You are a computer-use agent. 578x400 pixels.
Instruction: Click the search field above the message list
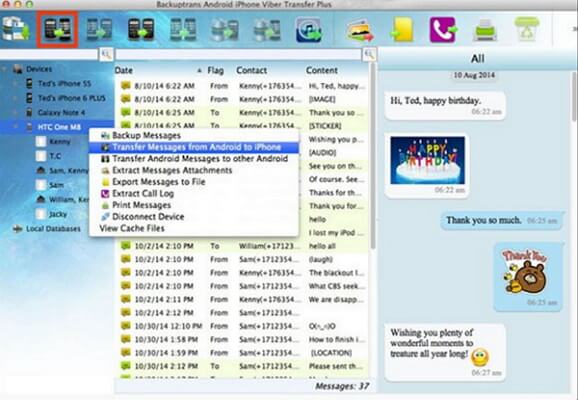(x=239, y=55)
